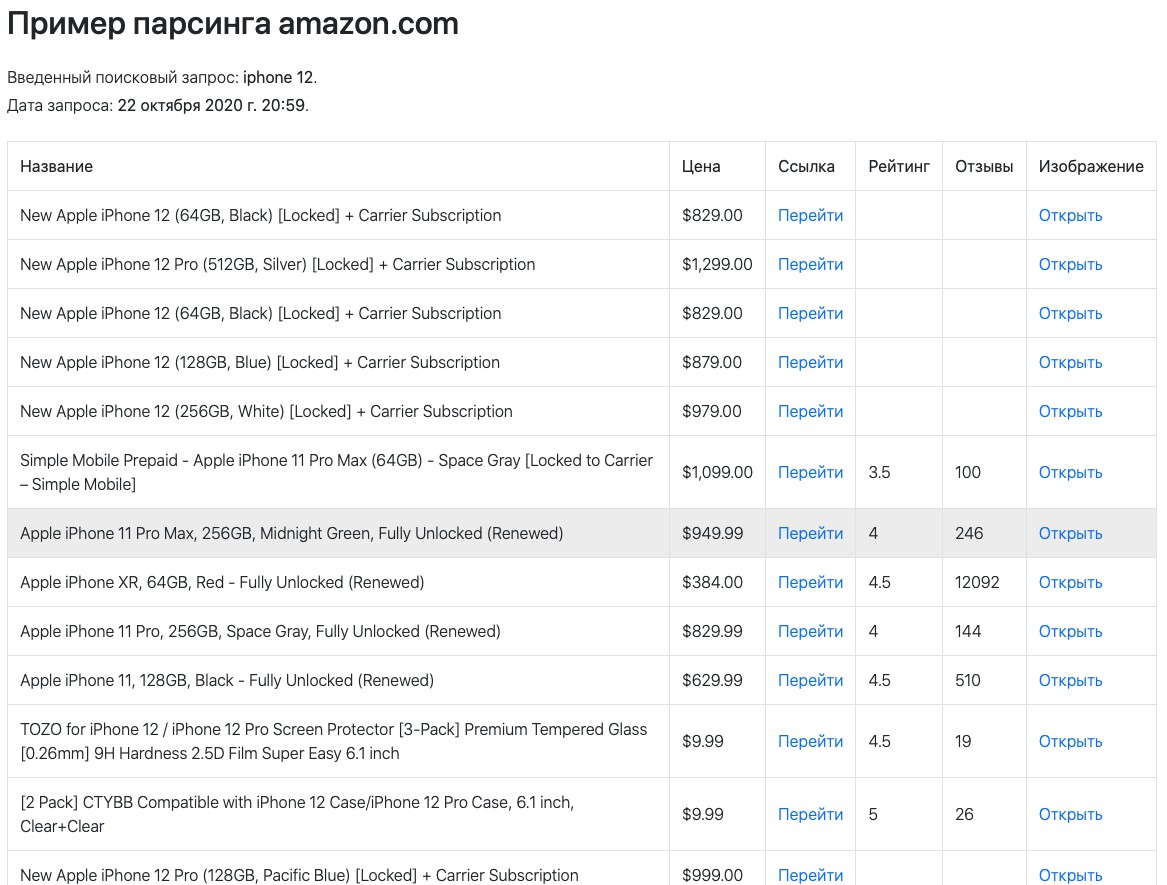Open Перейти for iPhone 12 Pro Pacific Blue

click(810, 875)
